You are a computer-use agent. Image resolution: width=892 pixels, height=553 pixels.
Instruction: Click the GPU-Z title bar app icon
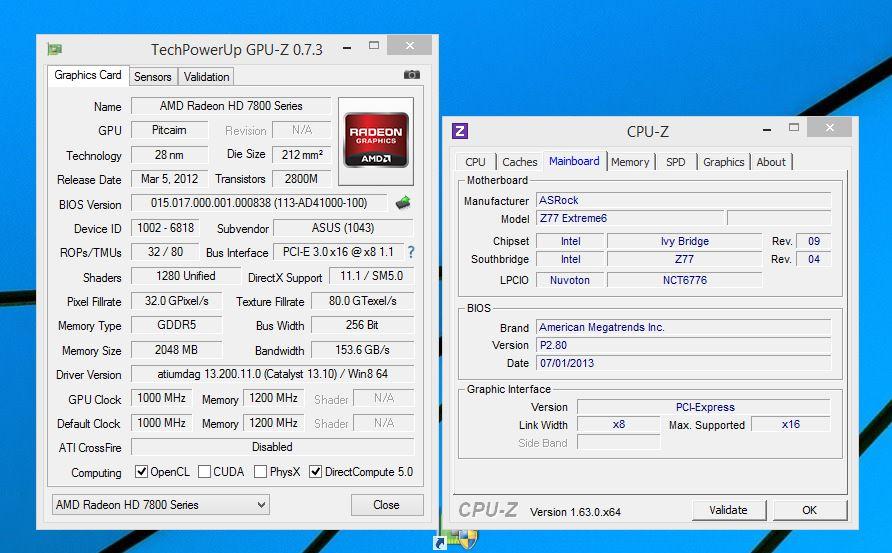55,49
